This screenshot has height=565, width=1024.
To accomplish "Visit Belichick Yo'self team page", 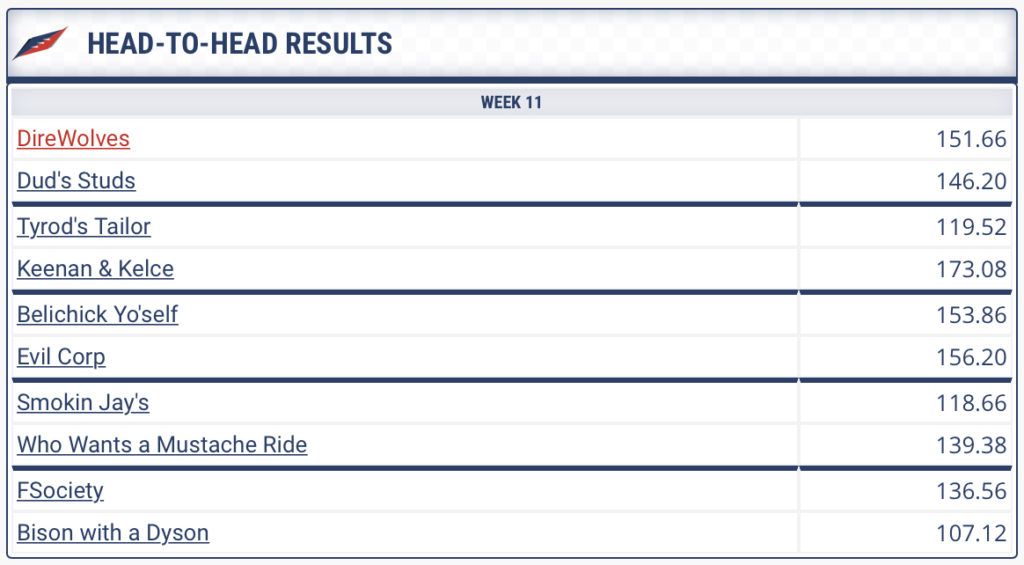I will click(97, 315).
